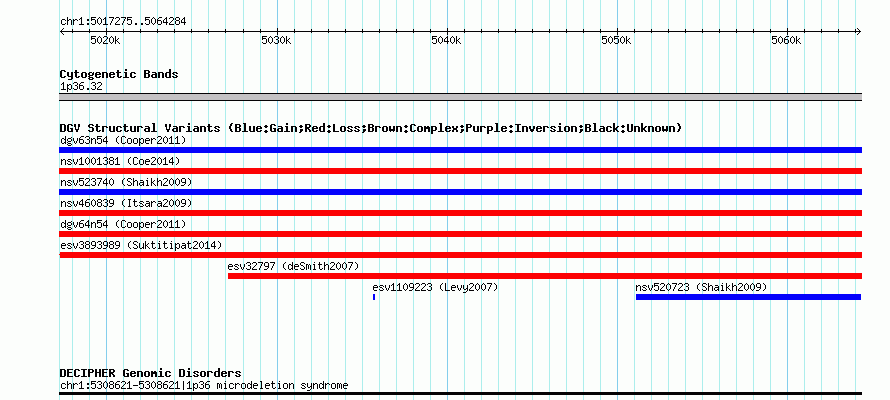Click the esv1109223 (Levy2007) label
This screenshot has width=890, height=400.
point(435,287)
